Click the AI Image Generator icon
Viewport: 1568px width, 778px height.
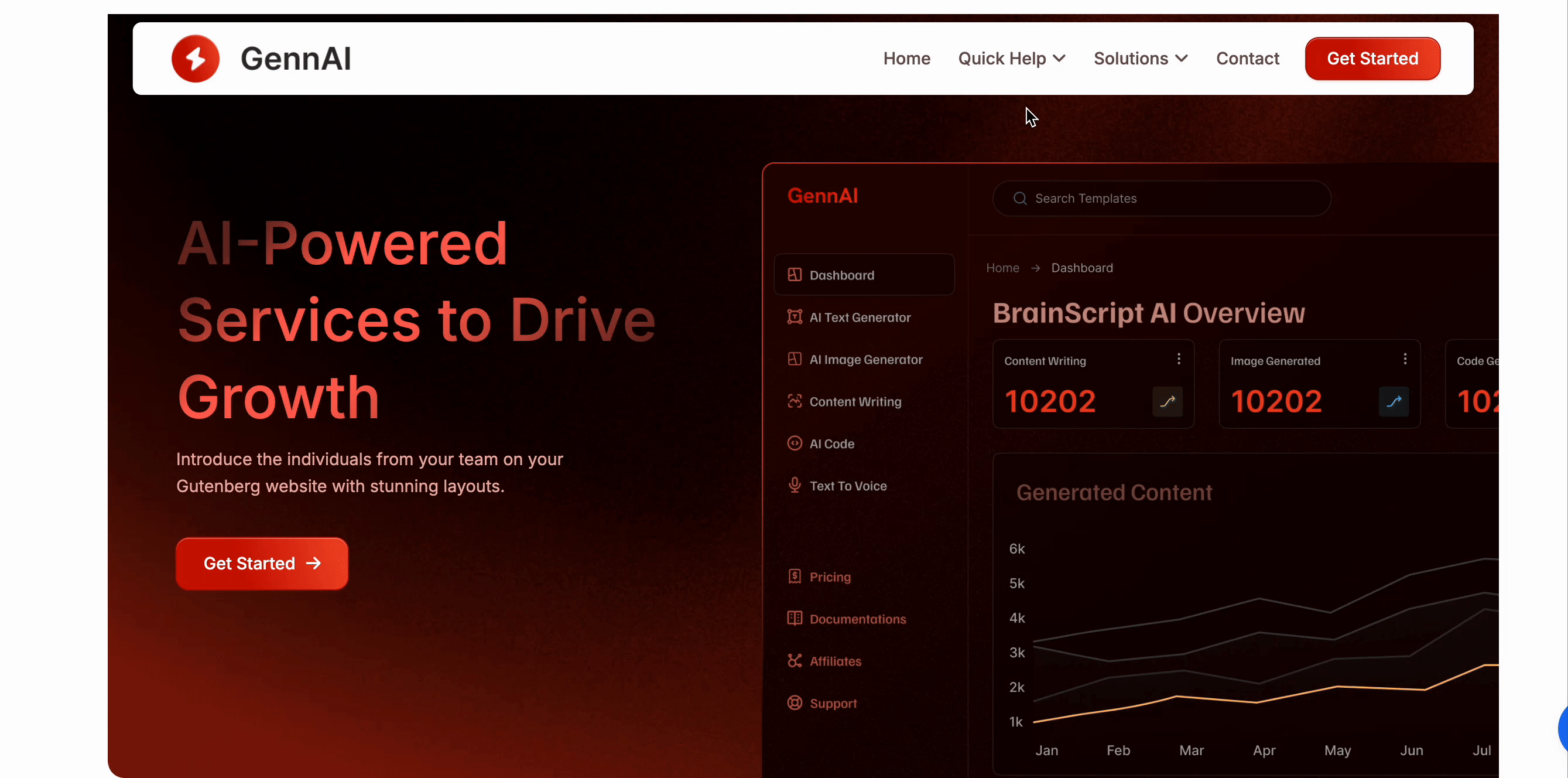click(x=795, y=359)
